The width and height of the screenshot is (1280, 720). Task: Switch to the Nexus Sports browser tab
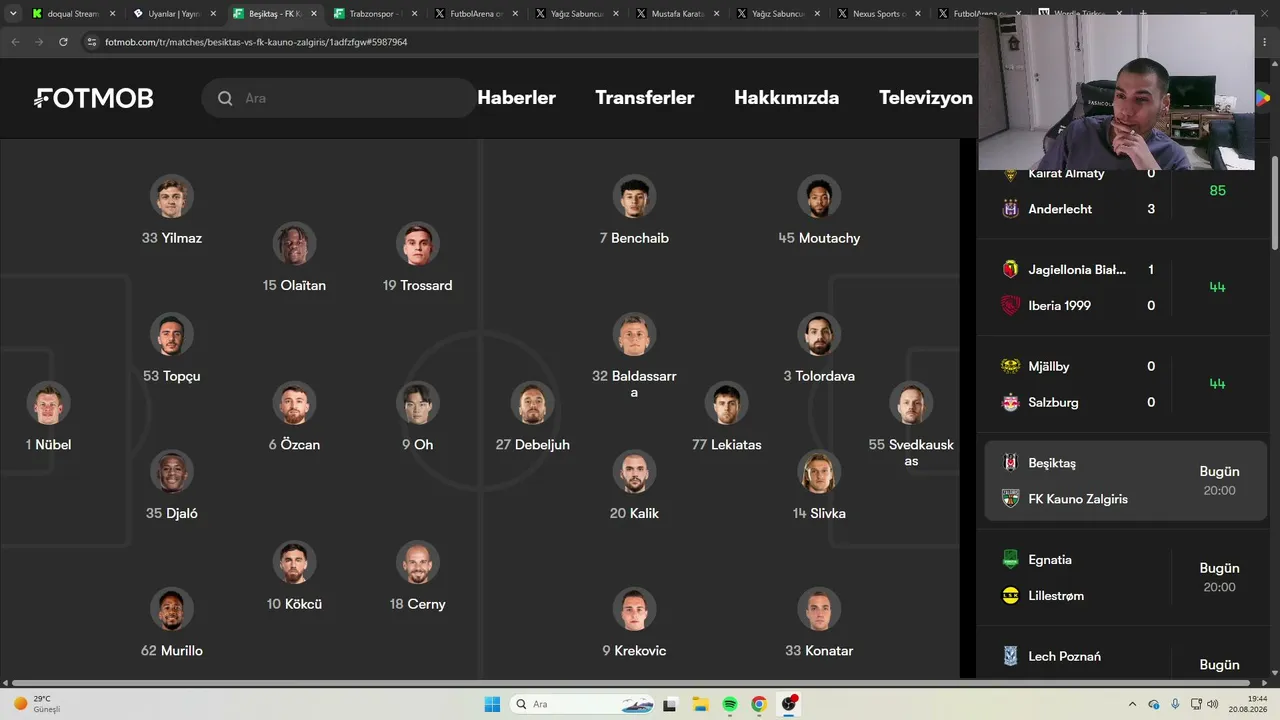pyautogui.click(x=880, y=14)
